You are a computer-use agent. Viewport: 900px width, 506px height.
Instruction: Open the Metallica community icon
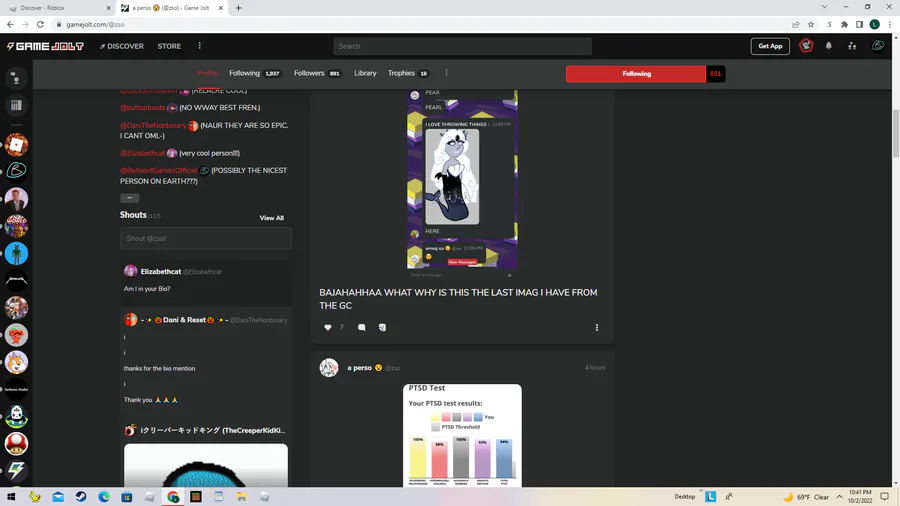[16, 281]
